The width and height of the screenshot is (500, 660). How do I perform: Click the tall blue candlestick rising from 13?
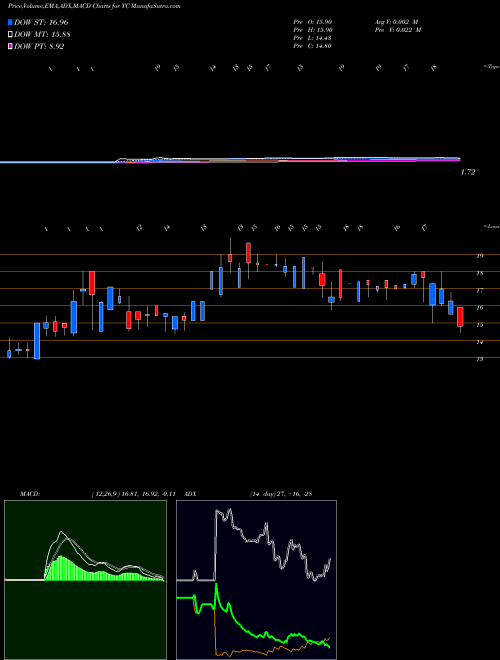pos(37,341)
